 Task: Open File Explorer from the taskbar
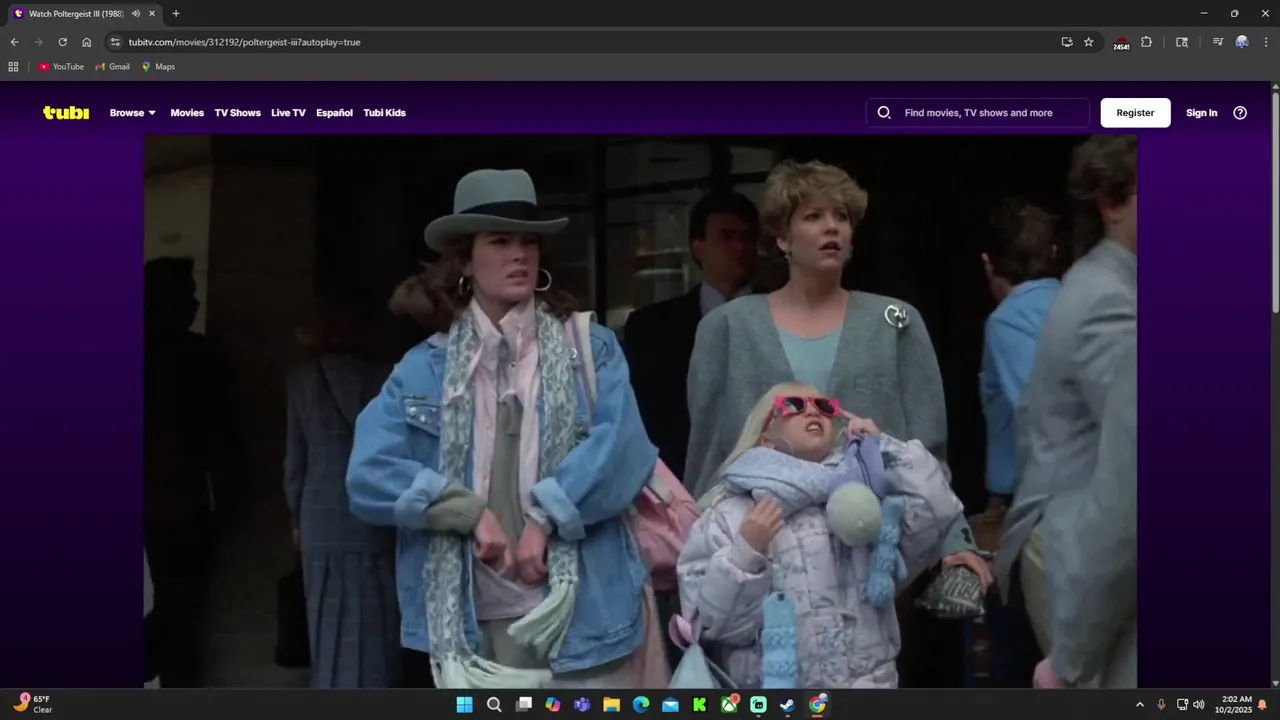(611, 704)
